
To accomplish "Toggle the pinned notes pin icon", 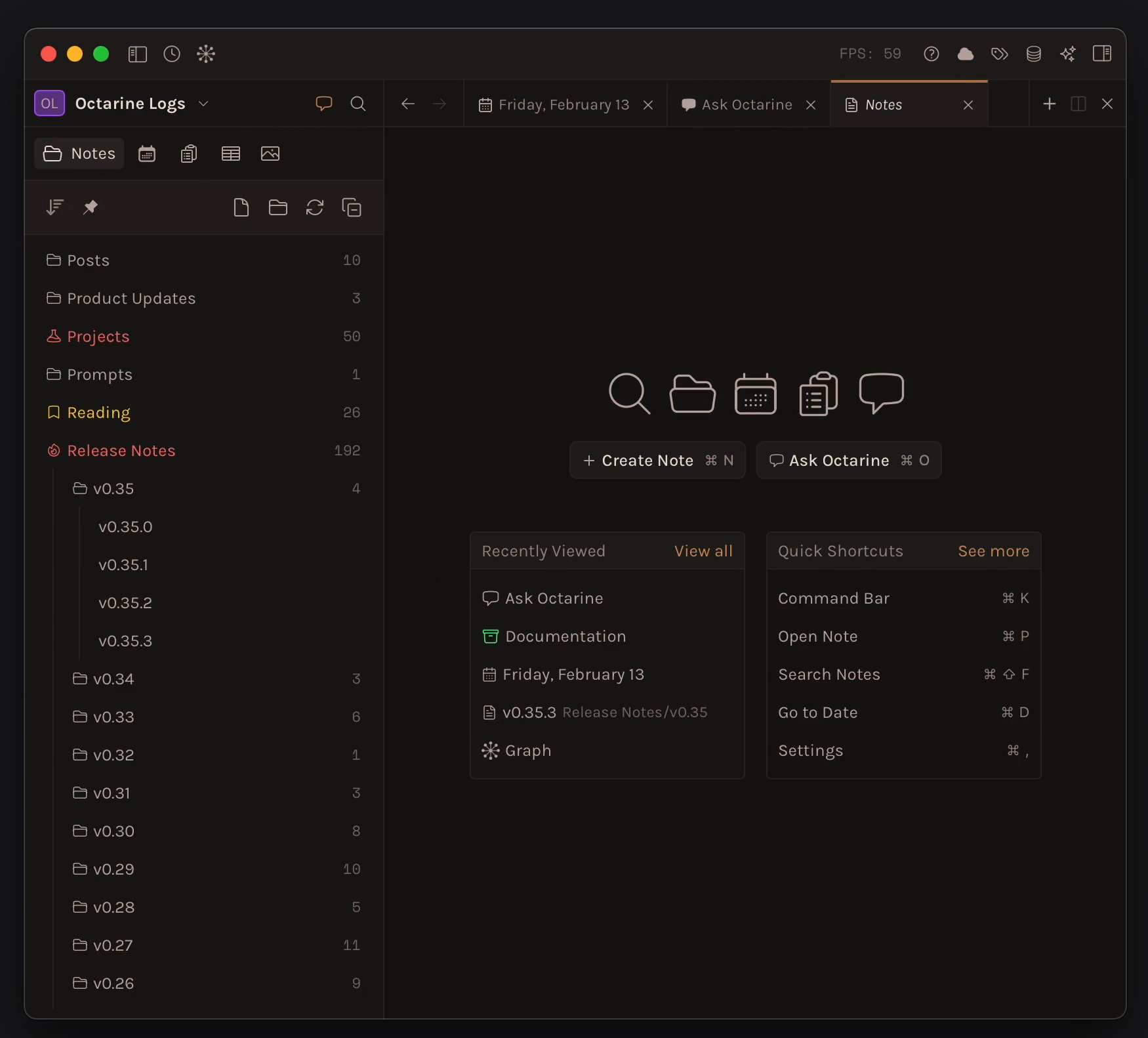I will pos(91,207).
